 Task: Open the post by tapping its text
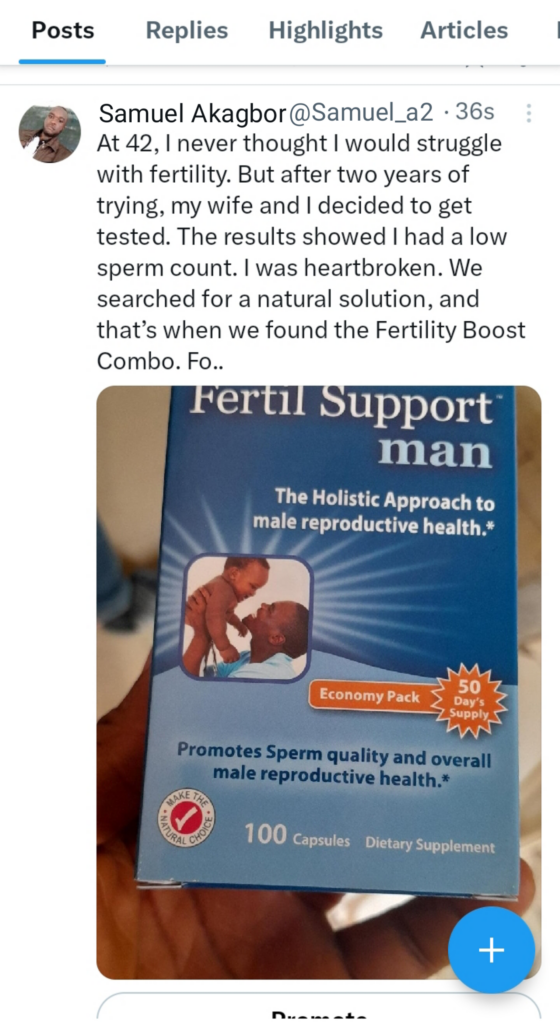311,252
